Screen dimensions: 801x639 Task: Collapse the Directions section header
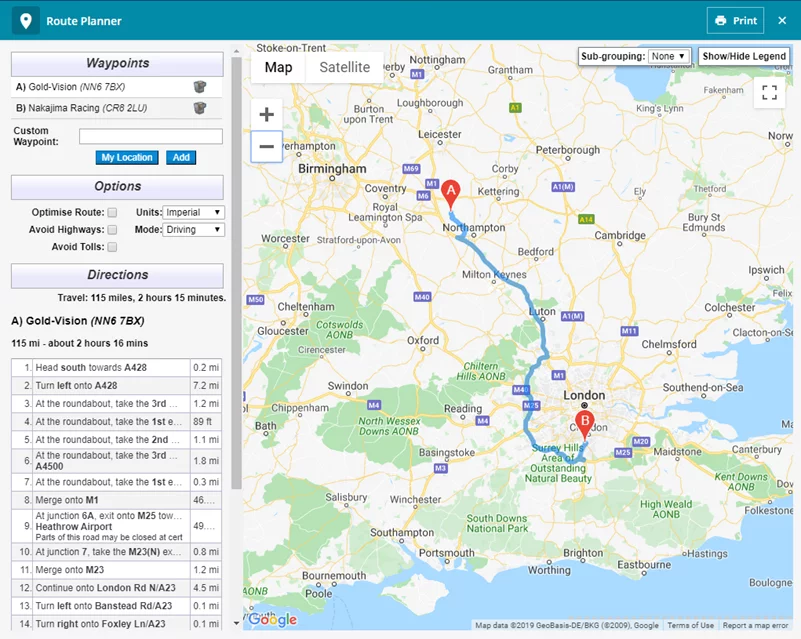117,275
